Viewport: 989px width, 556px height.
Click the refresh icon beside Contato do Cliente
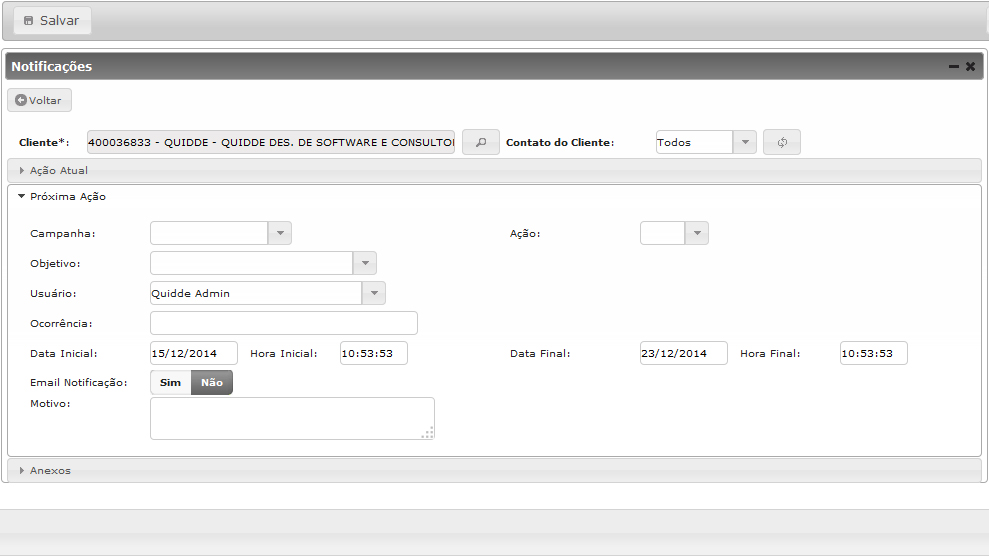[782, 142]
